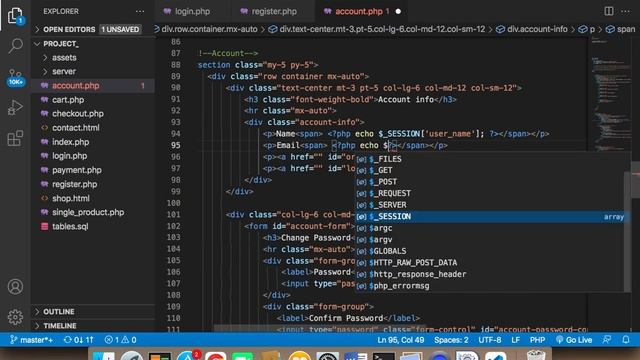Choose $_SESSION from the suggestions
The height and width of the screenshot is (360, 640).
click(490, 216)
